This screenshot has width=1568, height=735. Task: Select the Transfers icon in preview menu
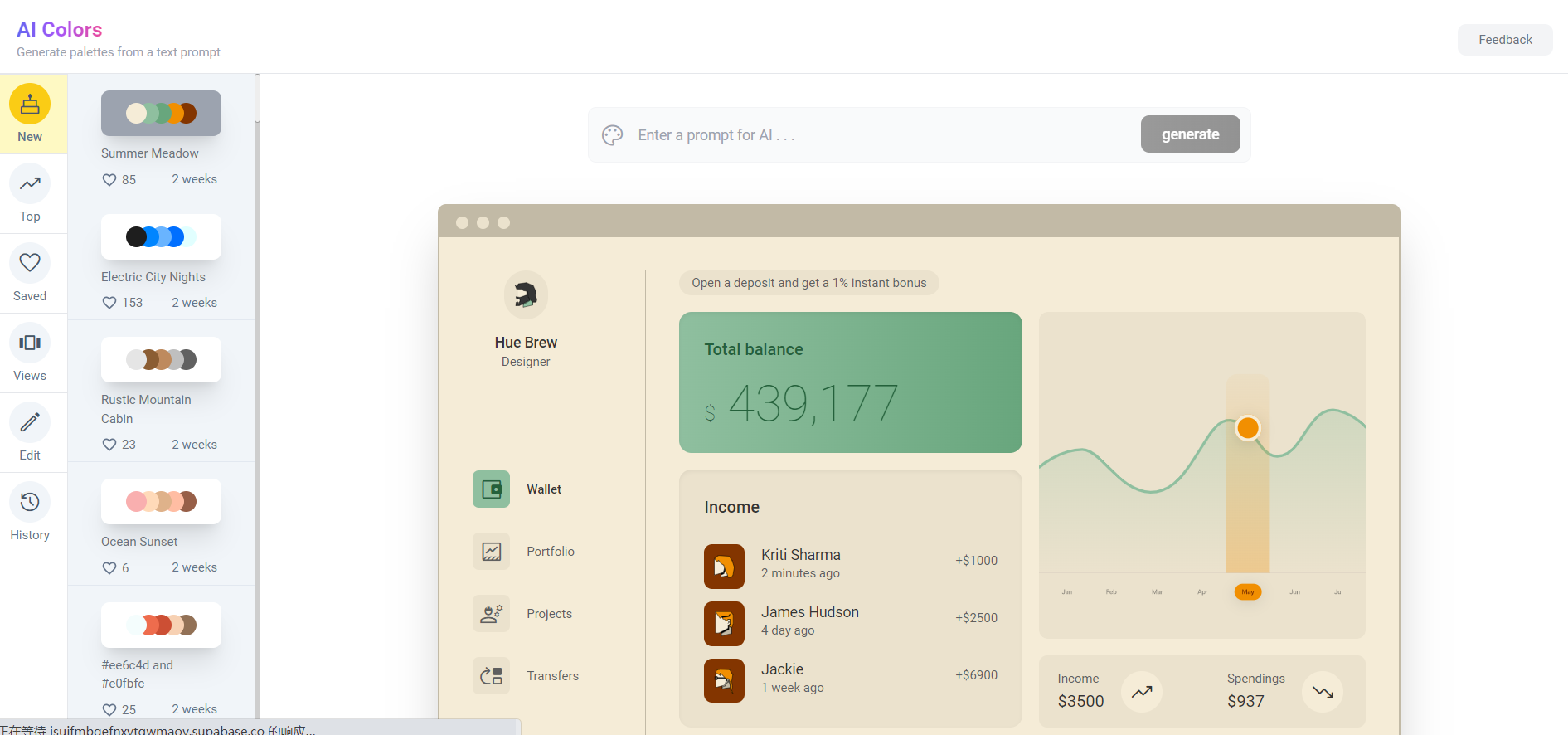(491, 676)
